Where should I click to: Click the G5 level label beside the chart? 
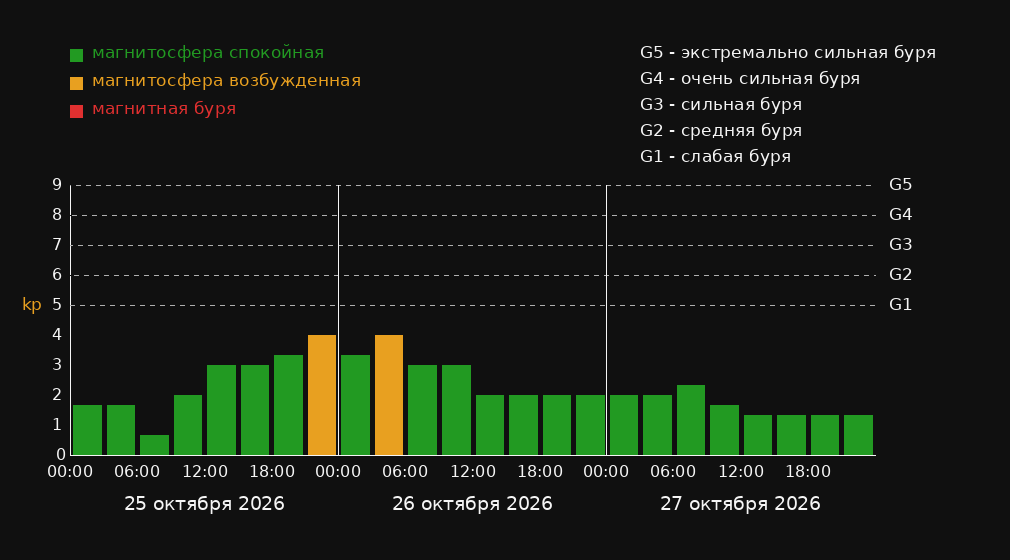(x=900, y=185)
